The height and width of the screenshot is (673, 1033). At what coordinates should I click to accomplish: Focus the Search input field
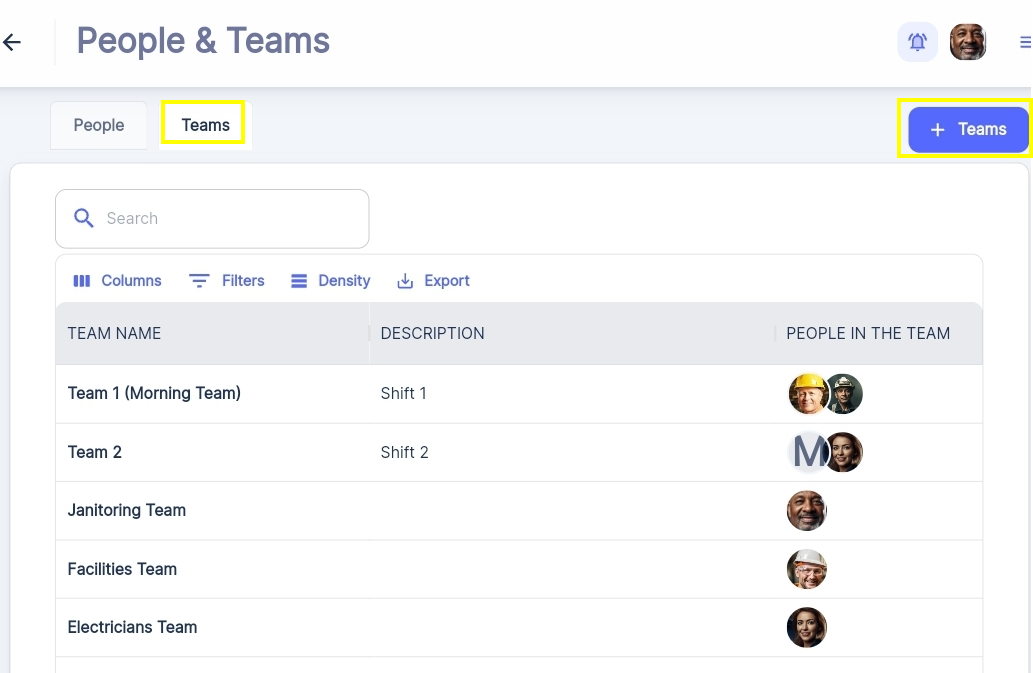pos(230,218)
